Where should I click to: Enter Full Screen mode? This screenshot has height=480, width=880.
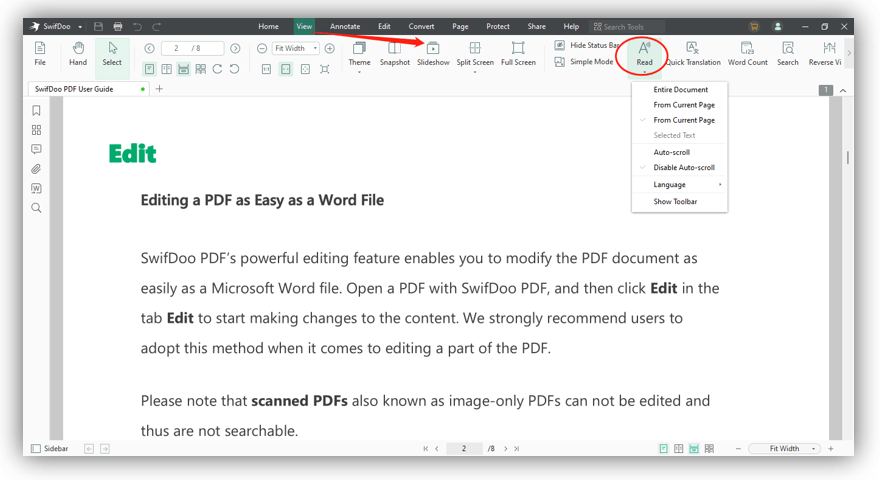coord(518,54)
